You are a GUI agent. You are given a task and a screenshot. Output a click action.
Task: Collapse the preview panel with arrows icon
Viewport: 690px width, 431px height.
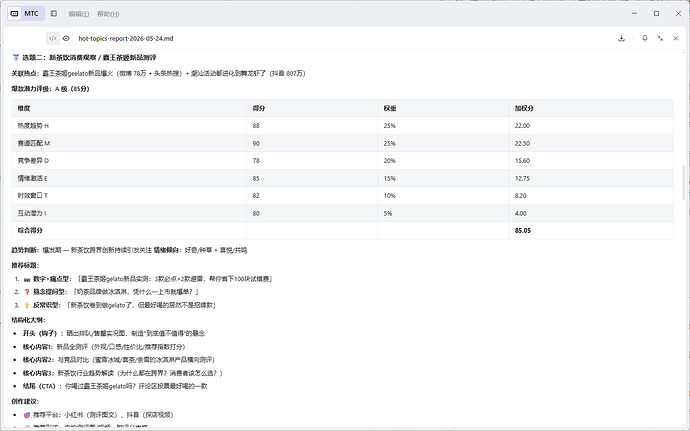click(660, 38)
